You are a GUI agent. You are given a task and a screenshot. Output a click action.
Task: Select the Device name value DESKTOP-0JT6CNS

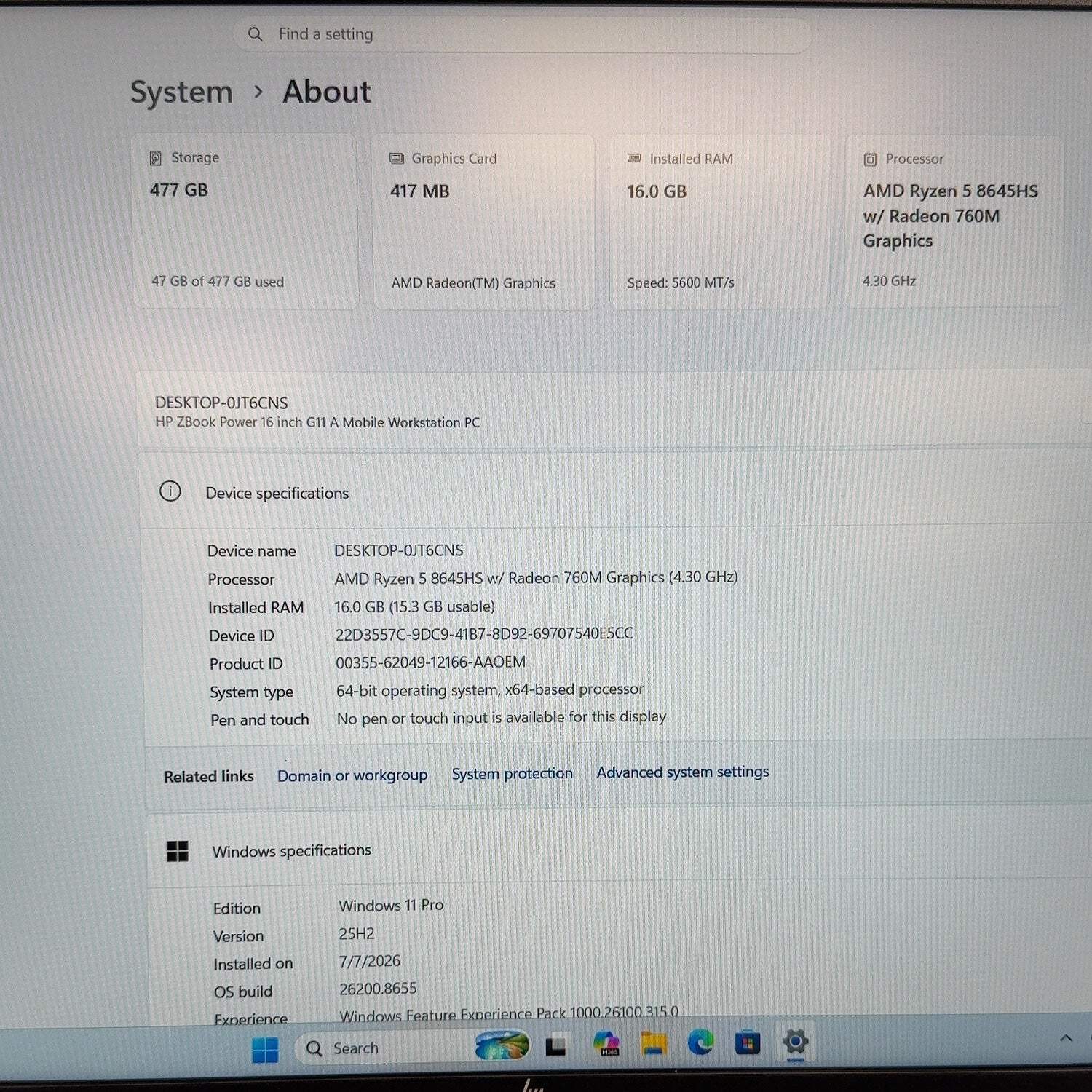click(399, 550)
